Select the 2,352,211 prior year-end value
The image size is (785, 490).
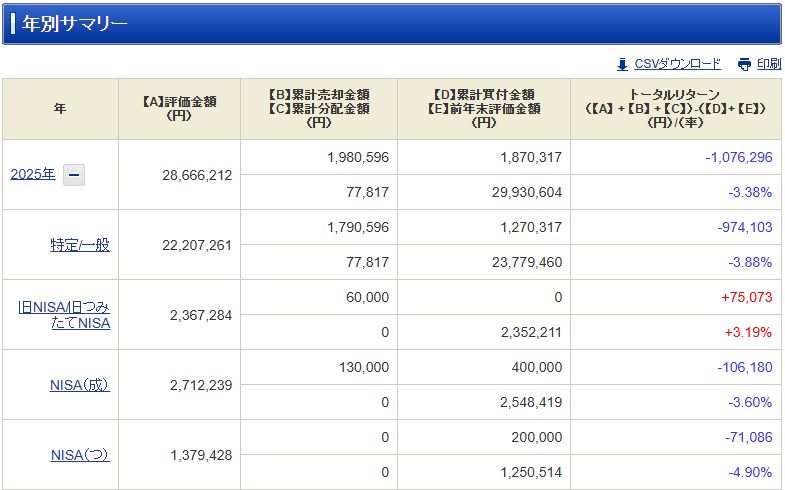[531, 332]
